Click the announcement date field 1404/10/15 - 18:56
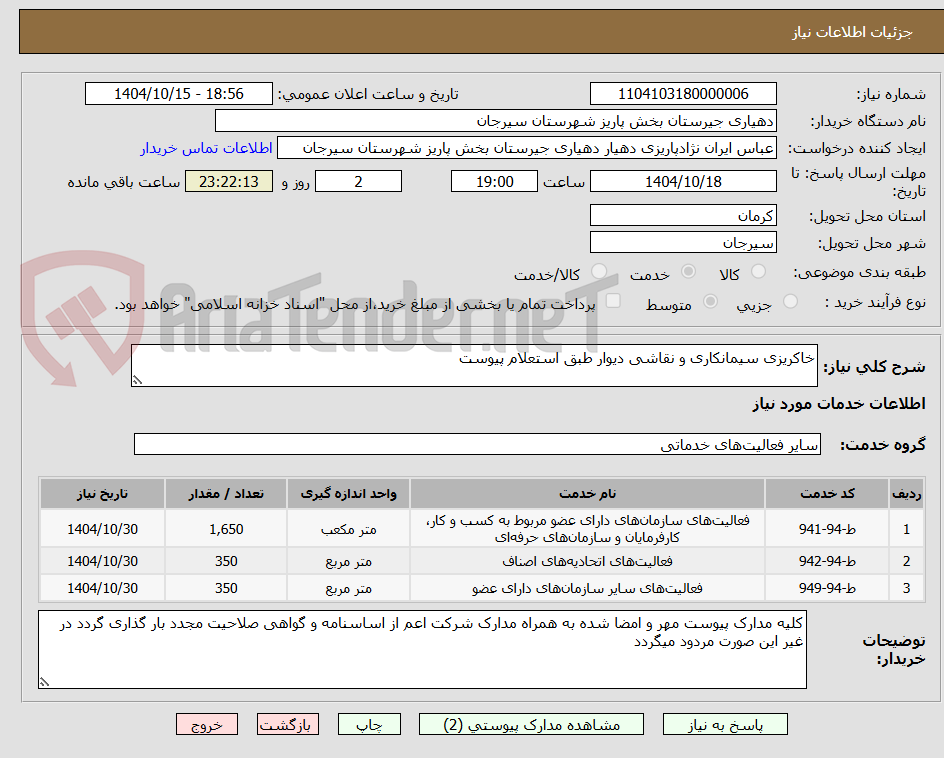Image resolution: width=944 pixels, height=758 pixels. (179, 94)
